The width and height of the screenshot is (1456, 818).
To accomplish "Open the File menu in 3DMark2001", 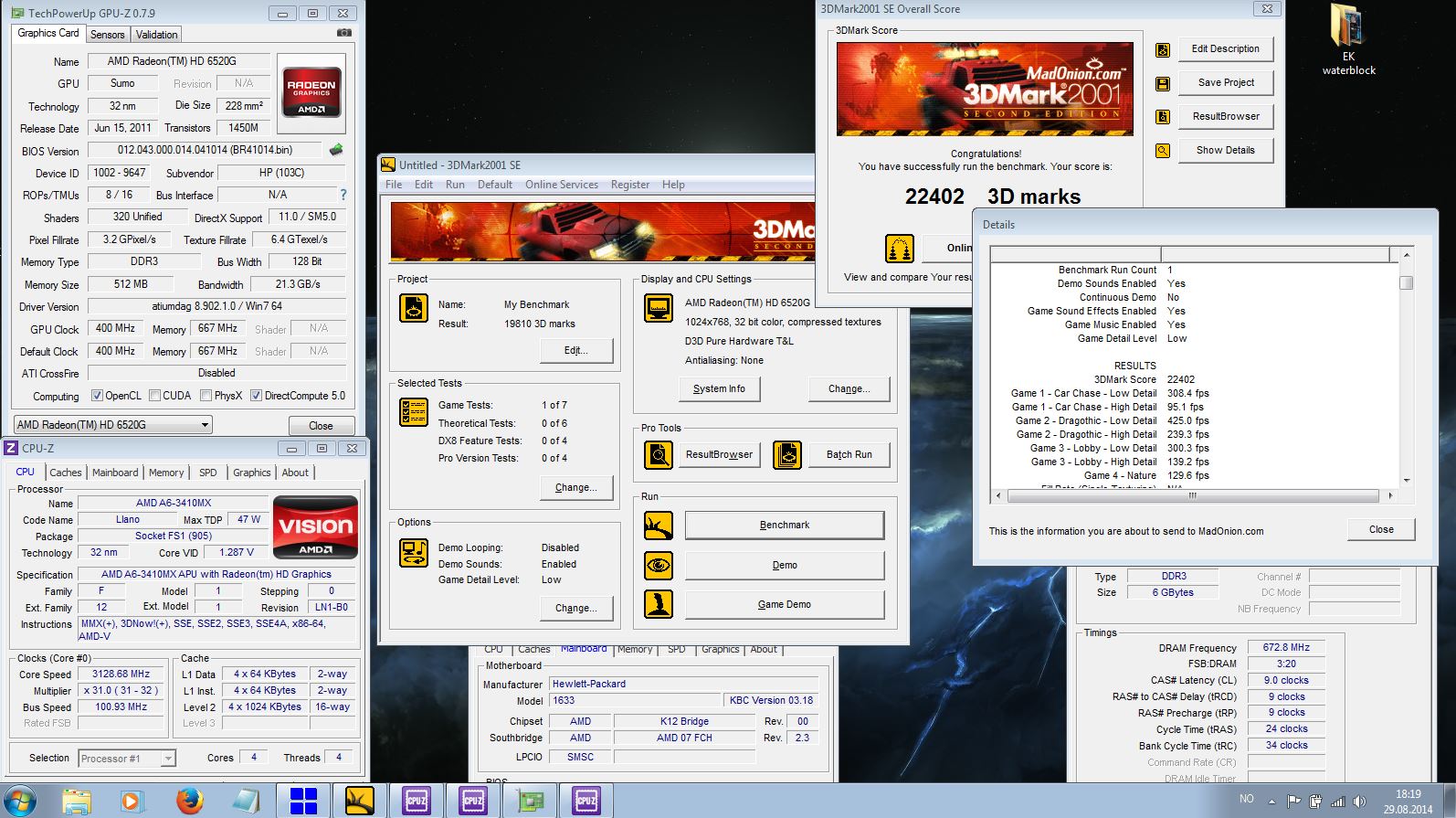I will tap(394, 185).
